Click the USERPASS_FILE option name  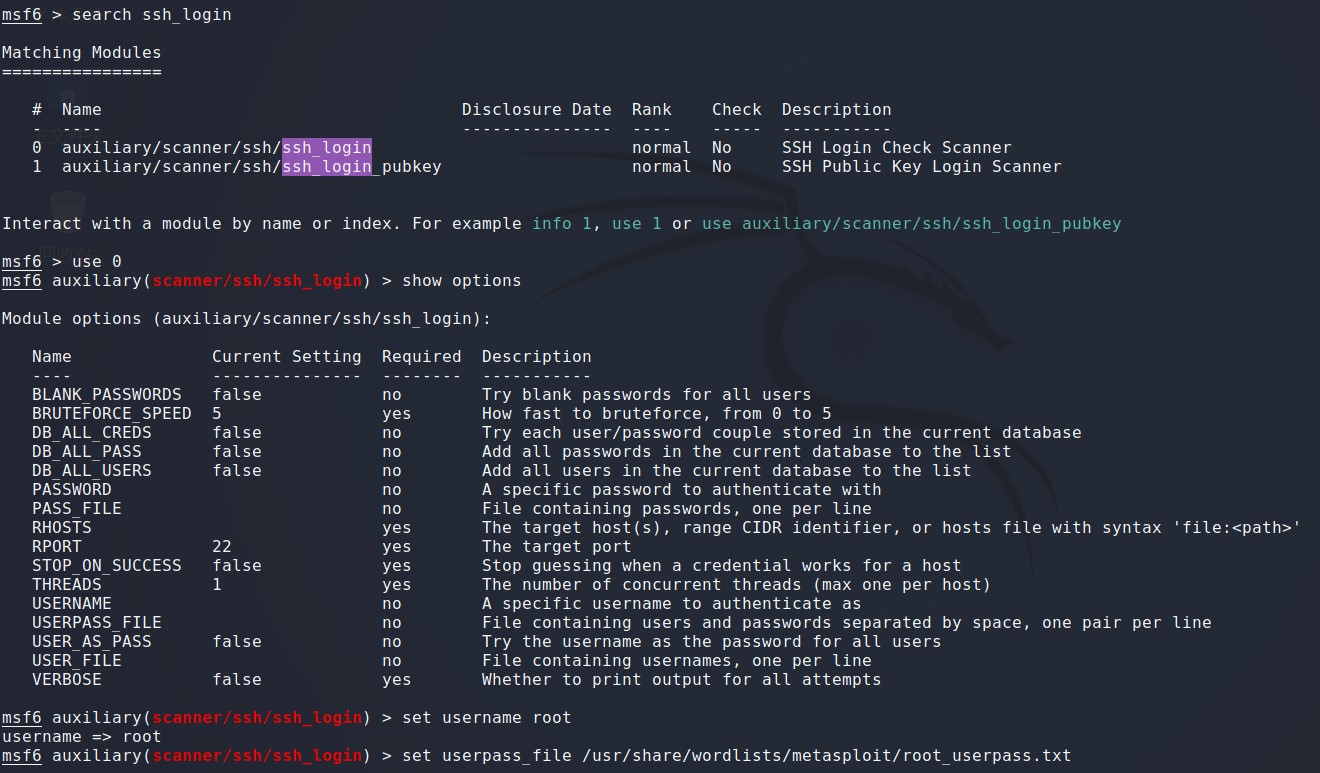click(x=96, y=623)
